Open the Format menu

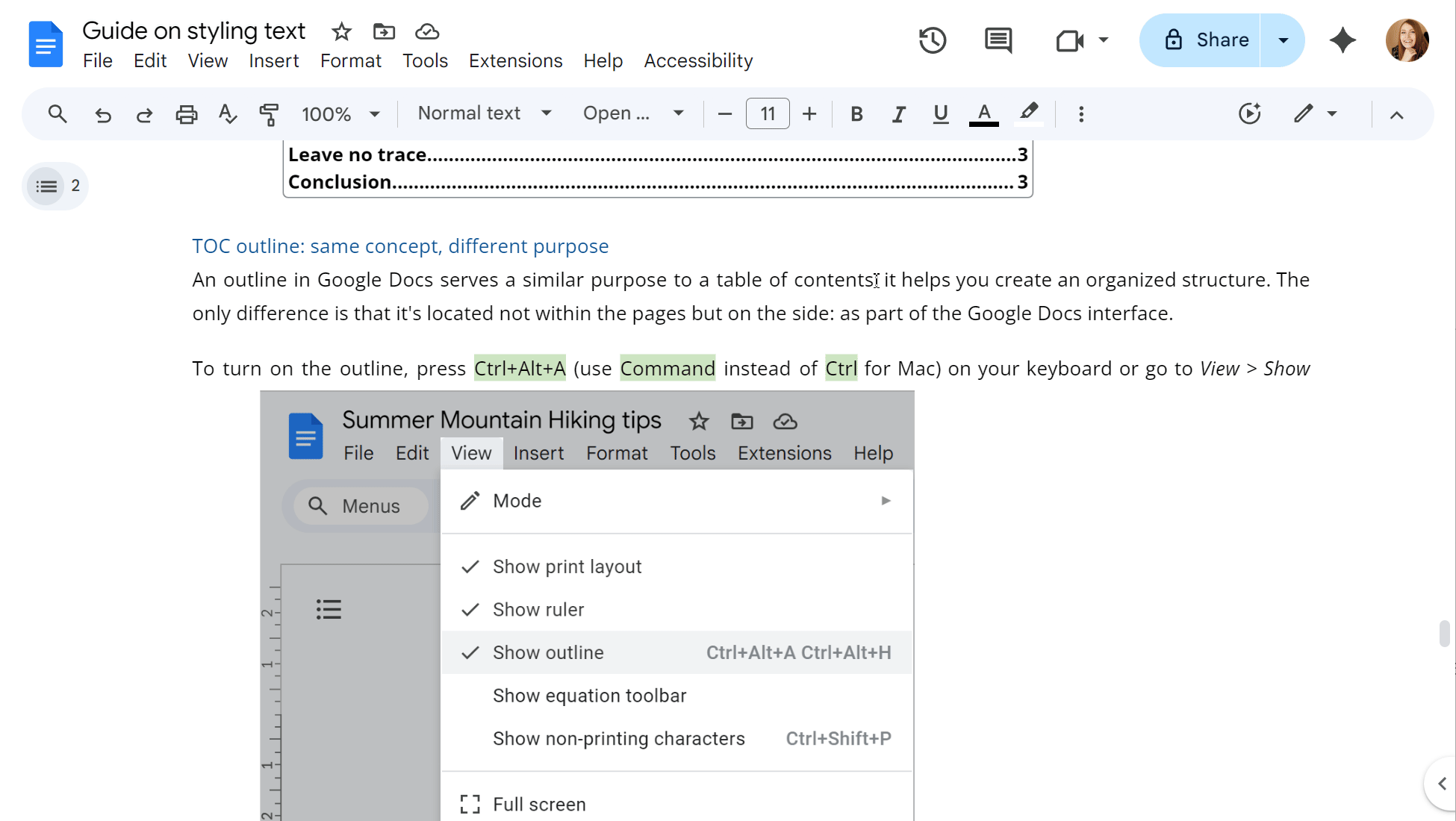(x=351, y=61)
